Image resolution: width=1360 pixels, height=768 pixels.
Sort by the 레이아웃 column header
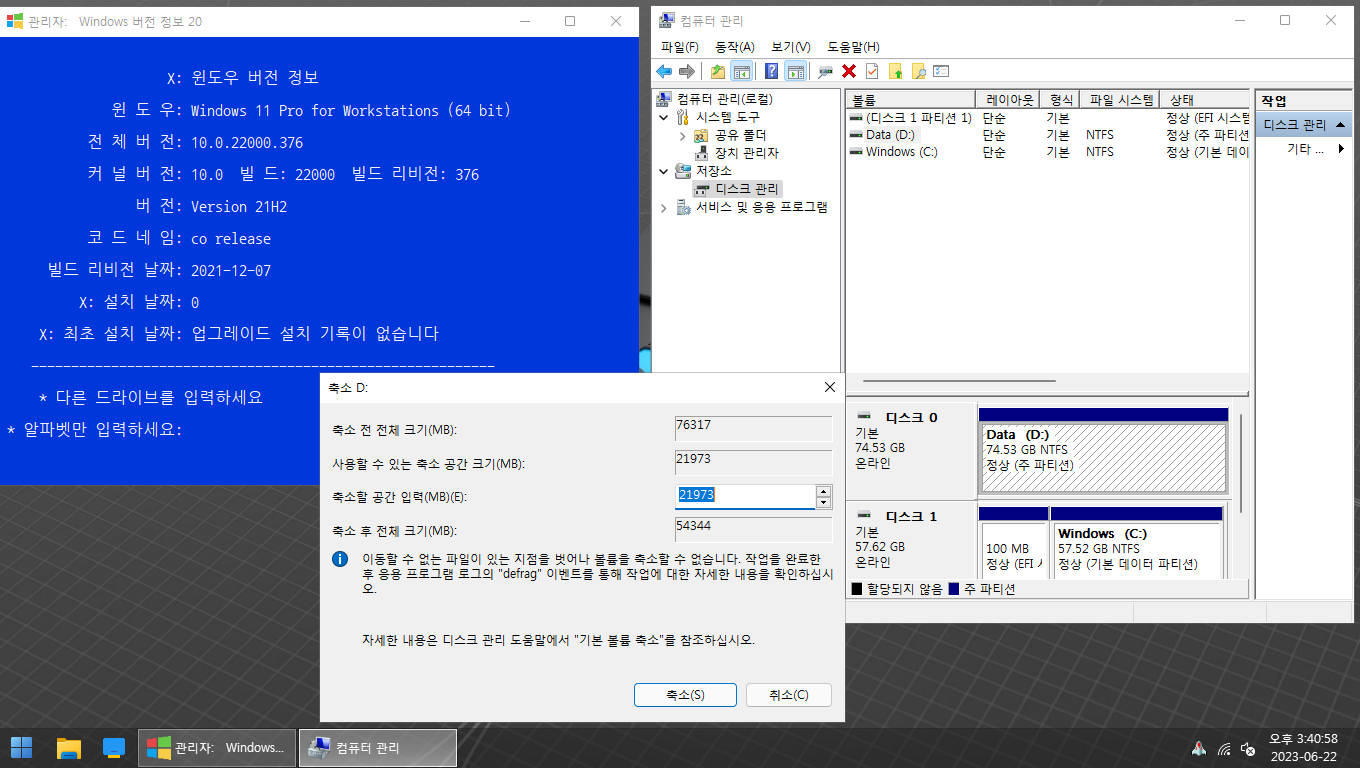click(1007, 100)
